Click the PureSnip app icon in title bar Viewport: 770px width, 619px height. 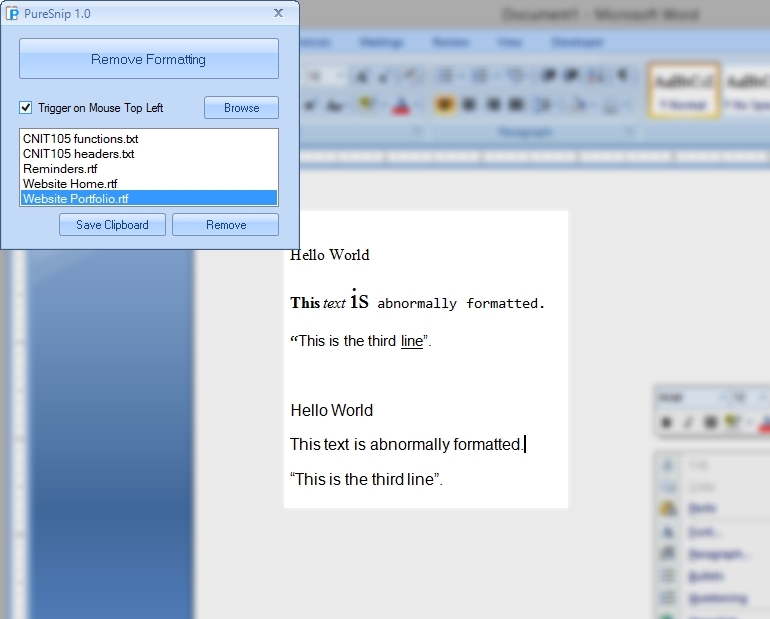tap(13, 13)
